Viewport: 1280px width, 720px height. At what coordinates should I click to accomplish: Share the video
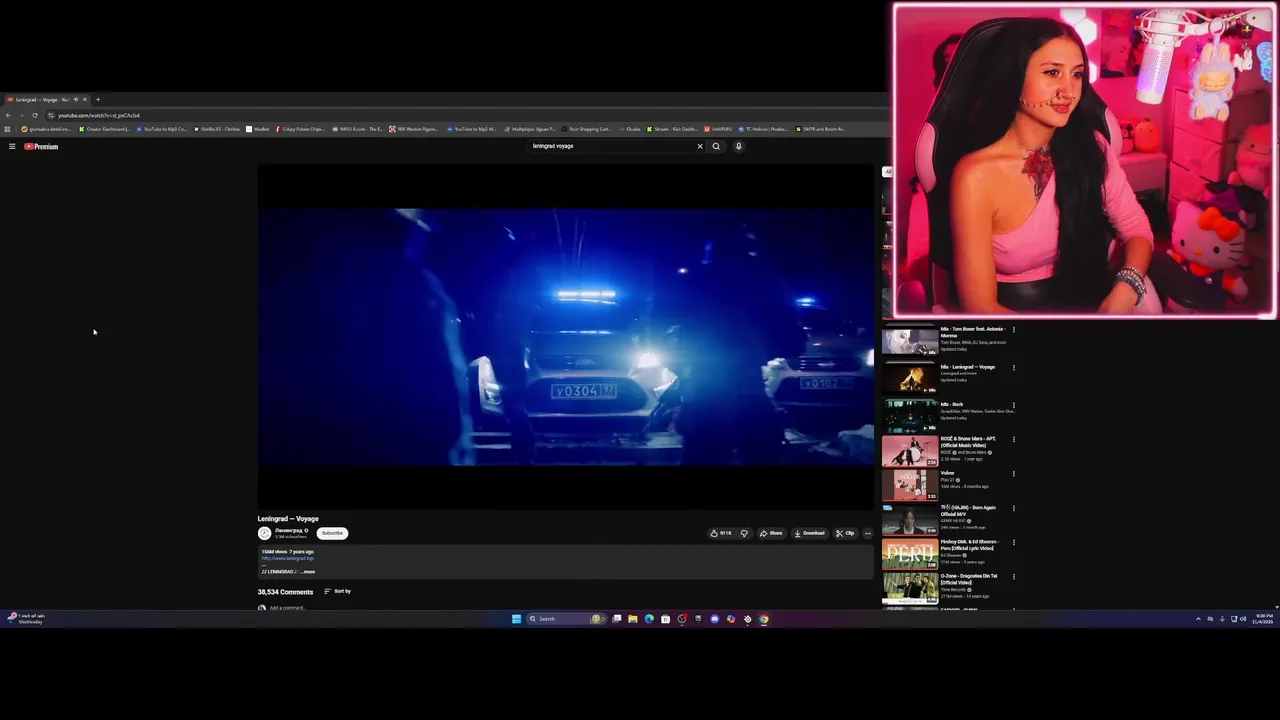point(771,533)
